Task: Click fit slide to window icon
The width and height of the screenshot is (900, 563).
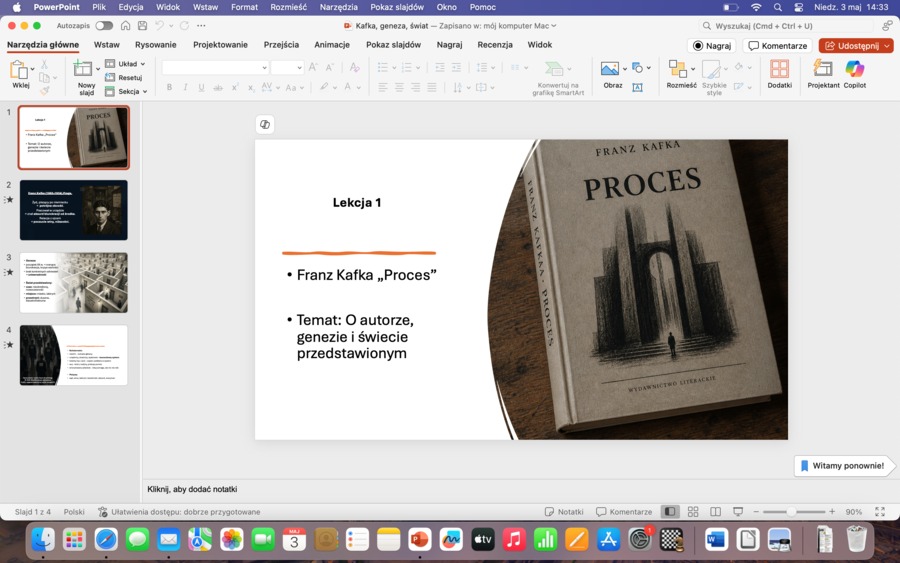Action: coord(880,511)
